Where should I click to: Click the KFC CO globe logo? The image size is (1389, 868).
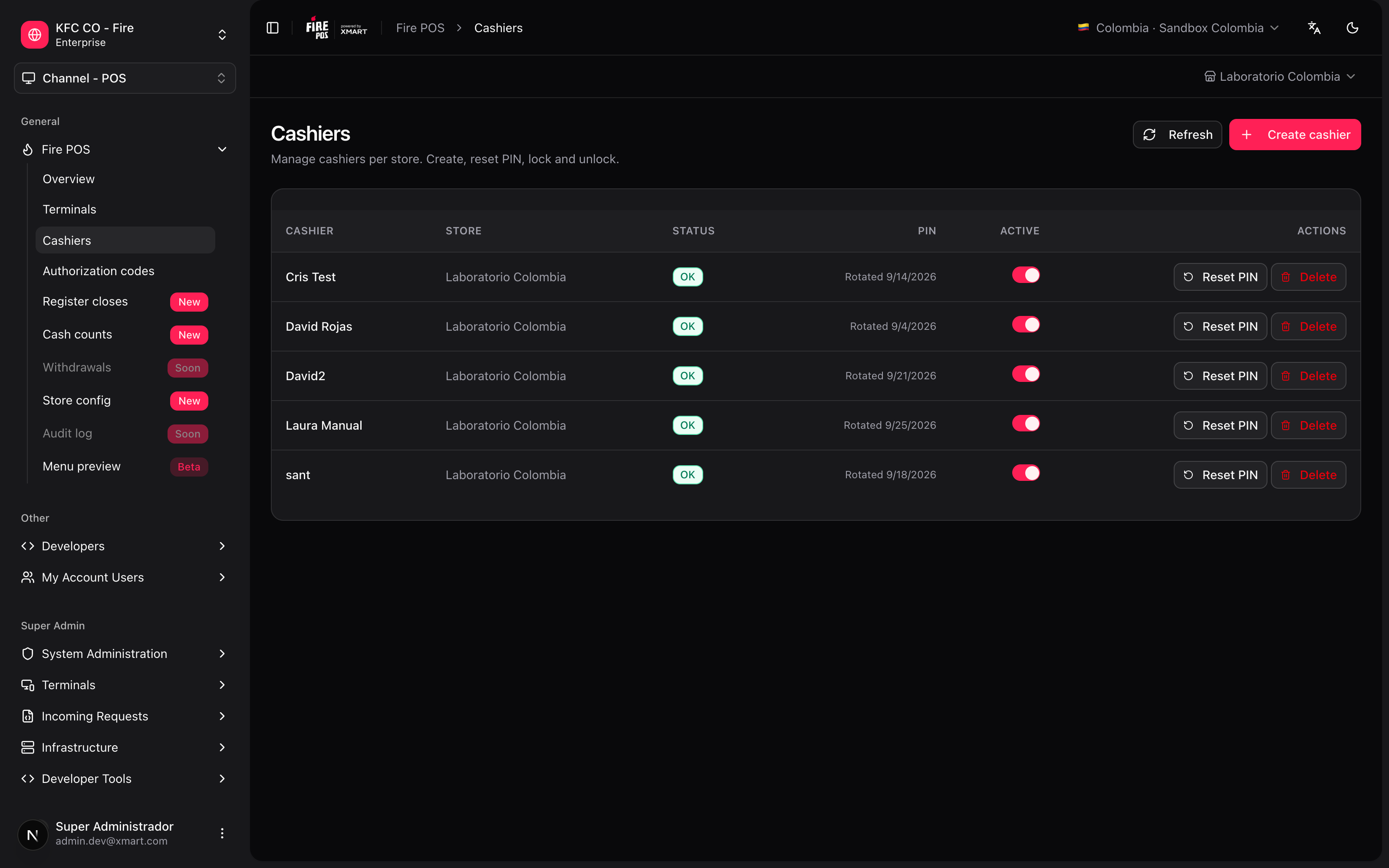point(34,34)
